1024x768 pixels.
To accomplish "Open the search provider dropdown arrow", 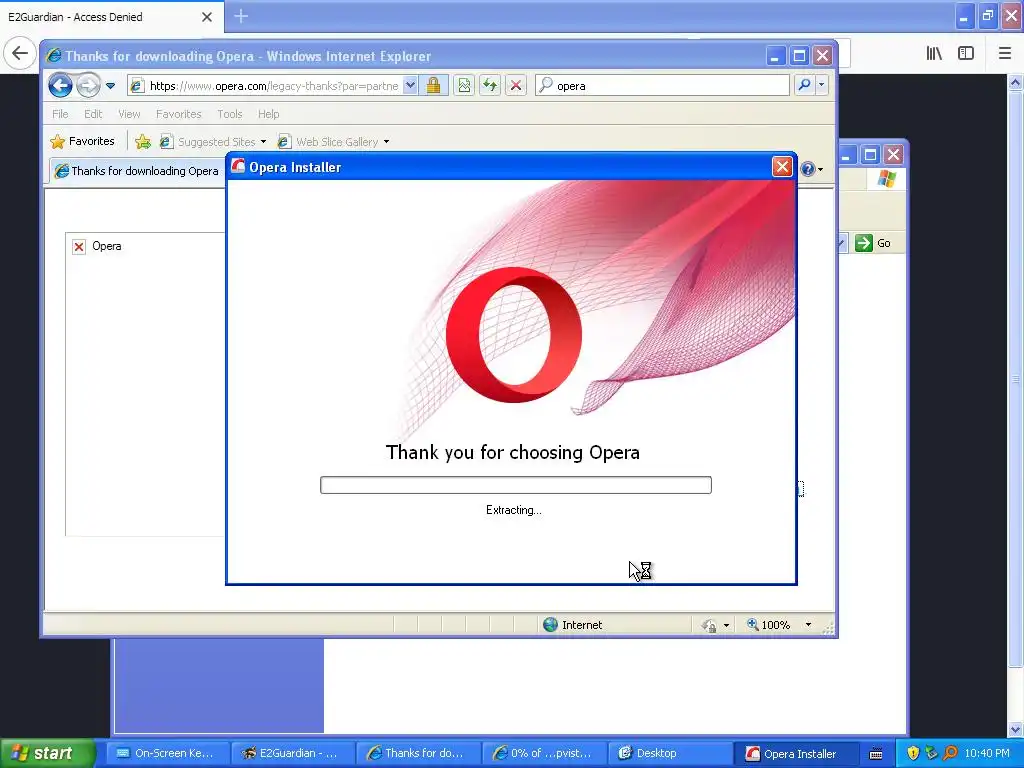I will (822, 86).
